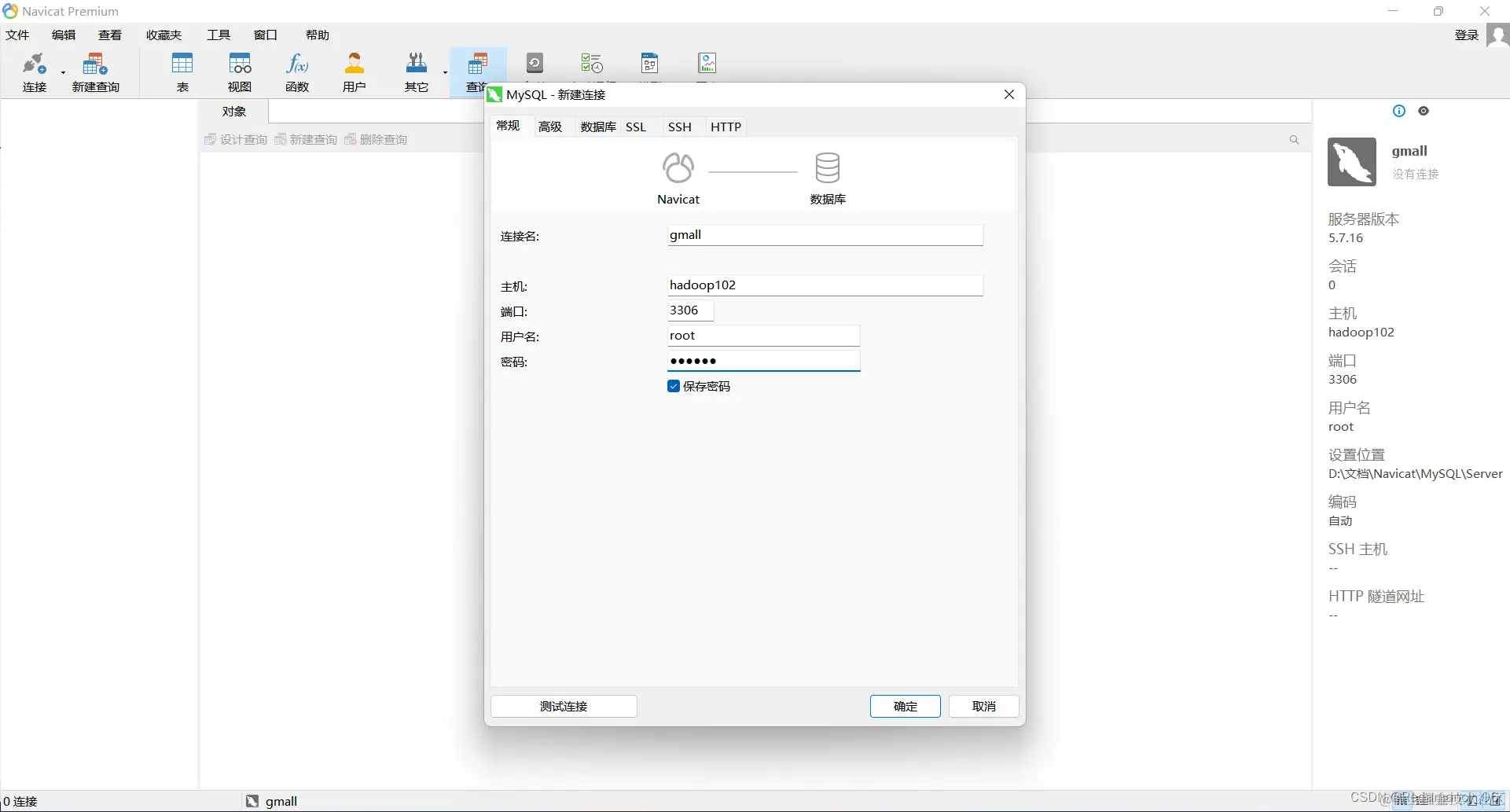Image resolution: width=1510 pixels, height=812 pixels.
Task: Switch to the 数据库 tab in dialog
Action: pyautogui.click(x=598, y=127)
